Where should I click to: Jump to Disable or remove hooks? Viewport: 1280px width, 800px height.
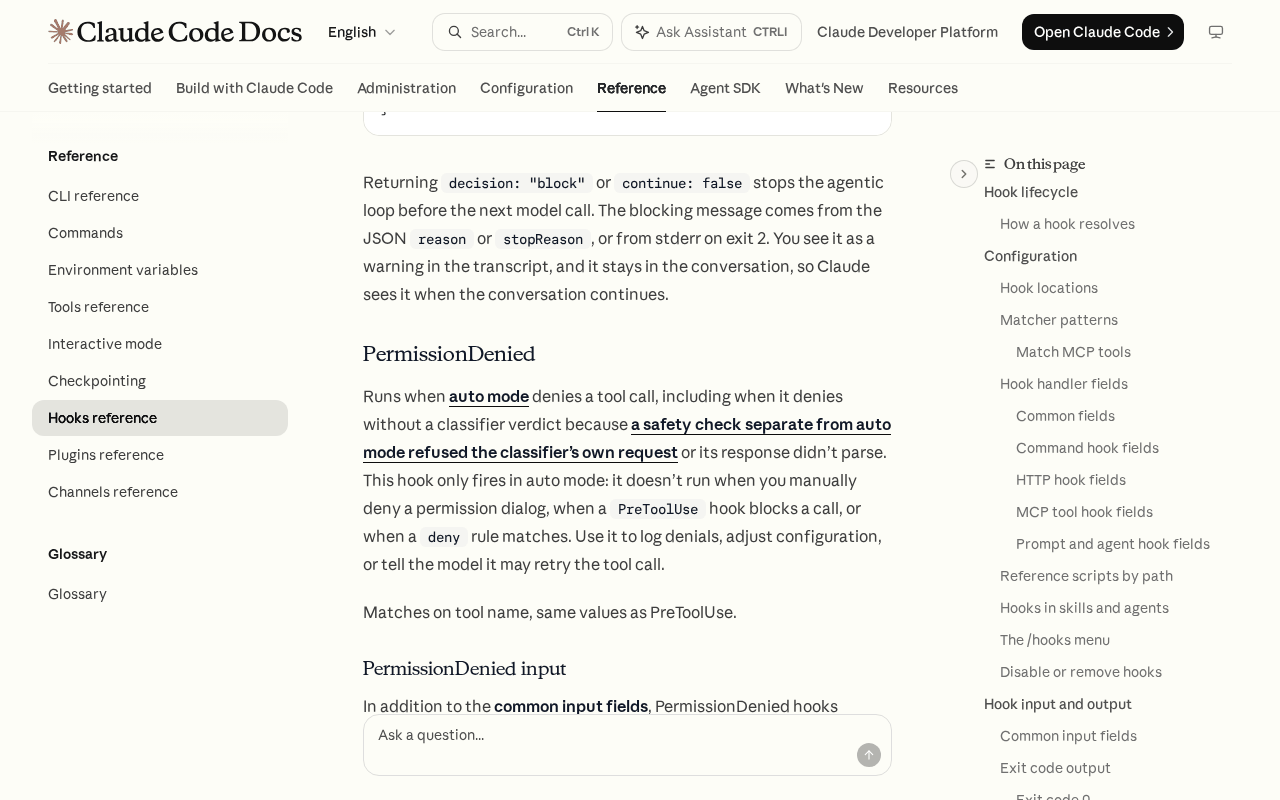(1081, 672)
